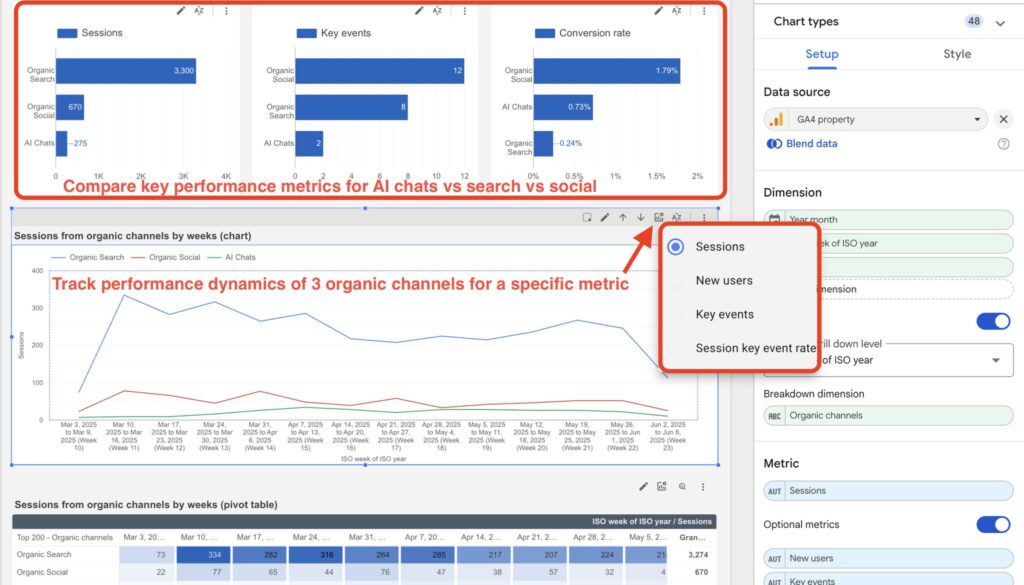Click the GA4 property data source icon
Viewport: 1024px width, 585px height.
click(x=778, y=119)
